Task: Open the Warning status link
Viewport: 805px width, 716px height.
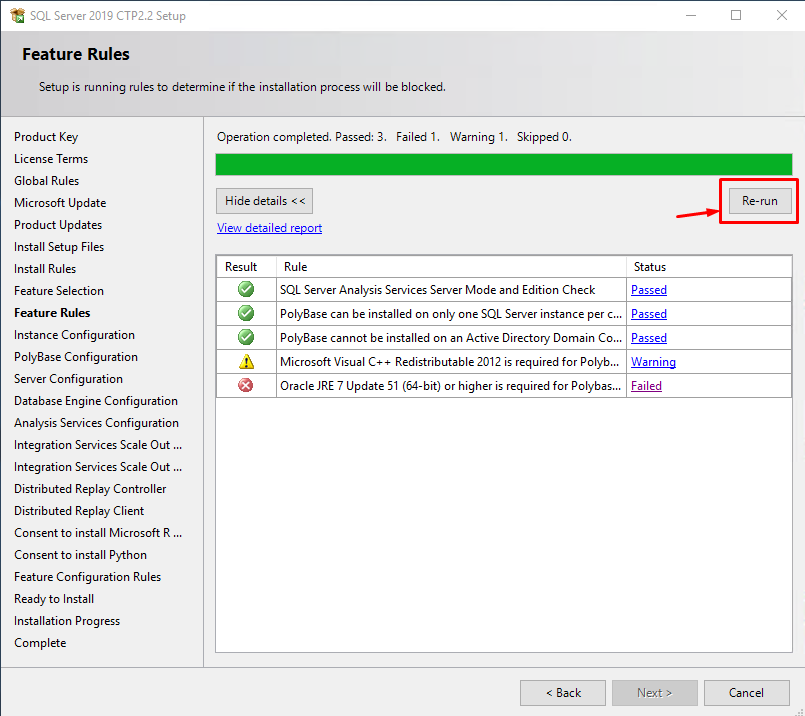Action: coord(653,362)
